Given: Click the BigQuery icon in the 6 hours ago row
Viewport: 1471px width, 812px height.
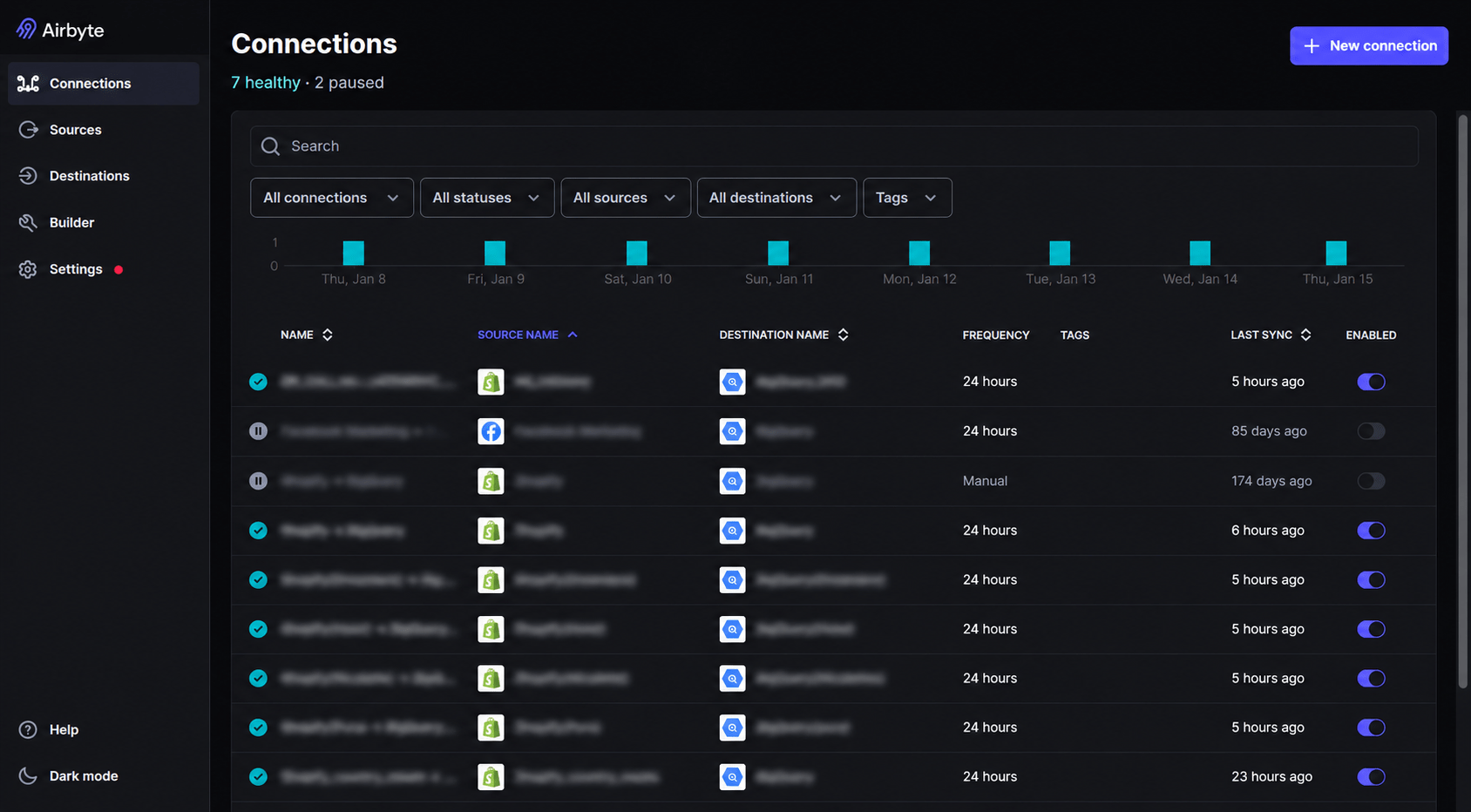Looking at the screenshot, I should tap(733, 531).
